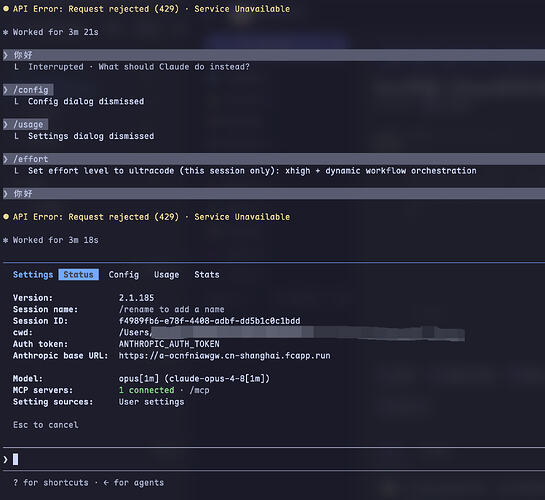Open the Stats tab
The image size is (545, 500).
(x=207, y=274)
